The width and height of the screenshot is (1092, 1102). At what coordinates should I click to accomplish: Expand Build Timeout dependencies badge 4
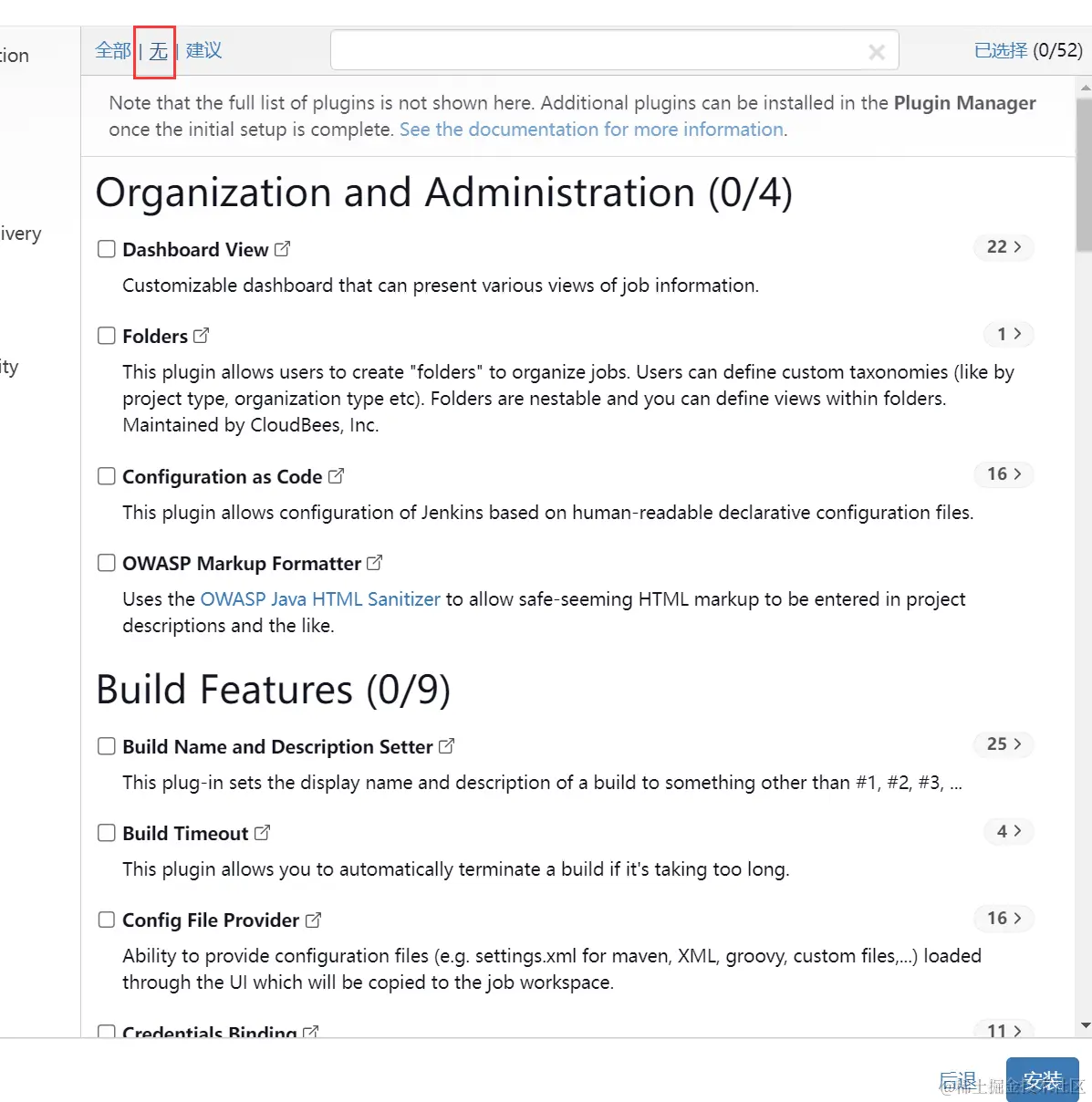coord(1009,831)
